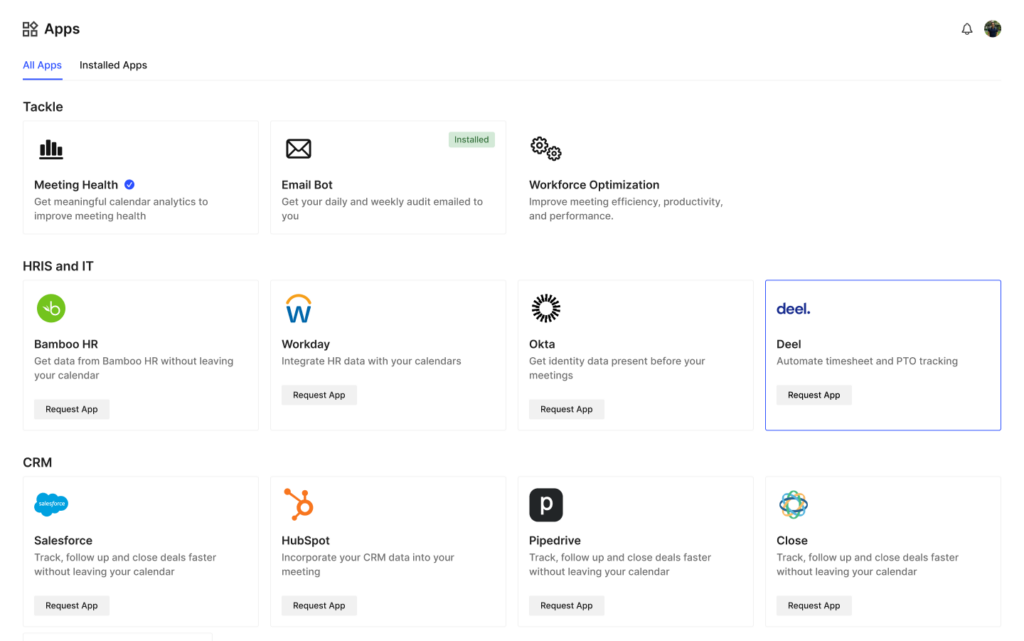
Task: Click the Apps page title text
Action: pos(62,29)
